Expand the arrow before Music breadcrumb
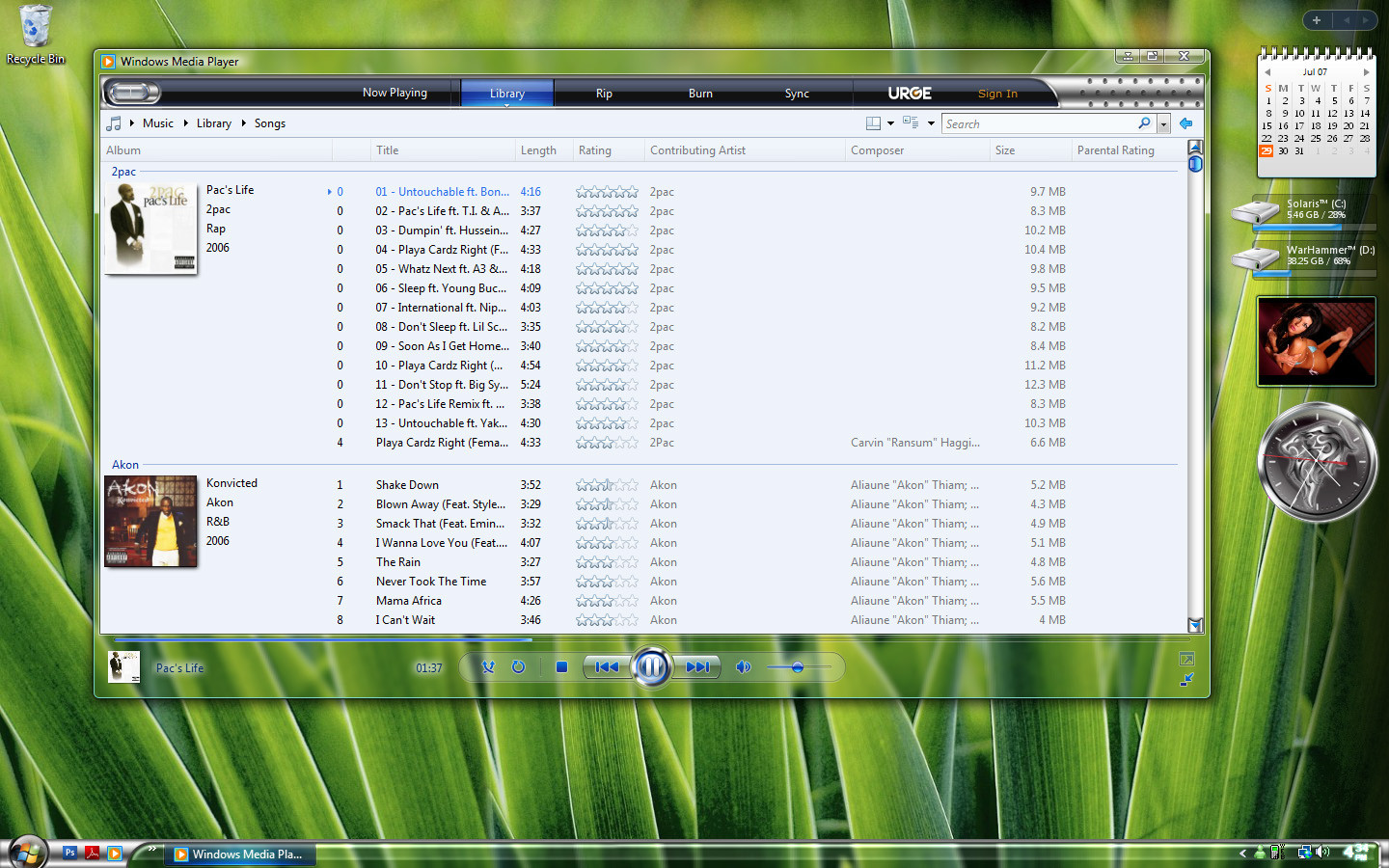This screenshot has width=1389, height=868. click(x=132, y=123)
